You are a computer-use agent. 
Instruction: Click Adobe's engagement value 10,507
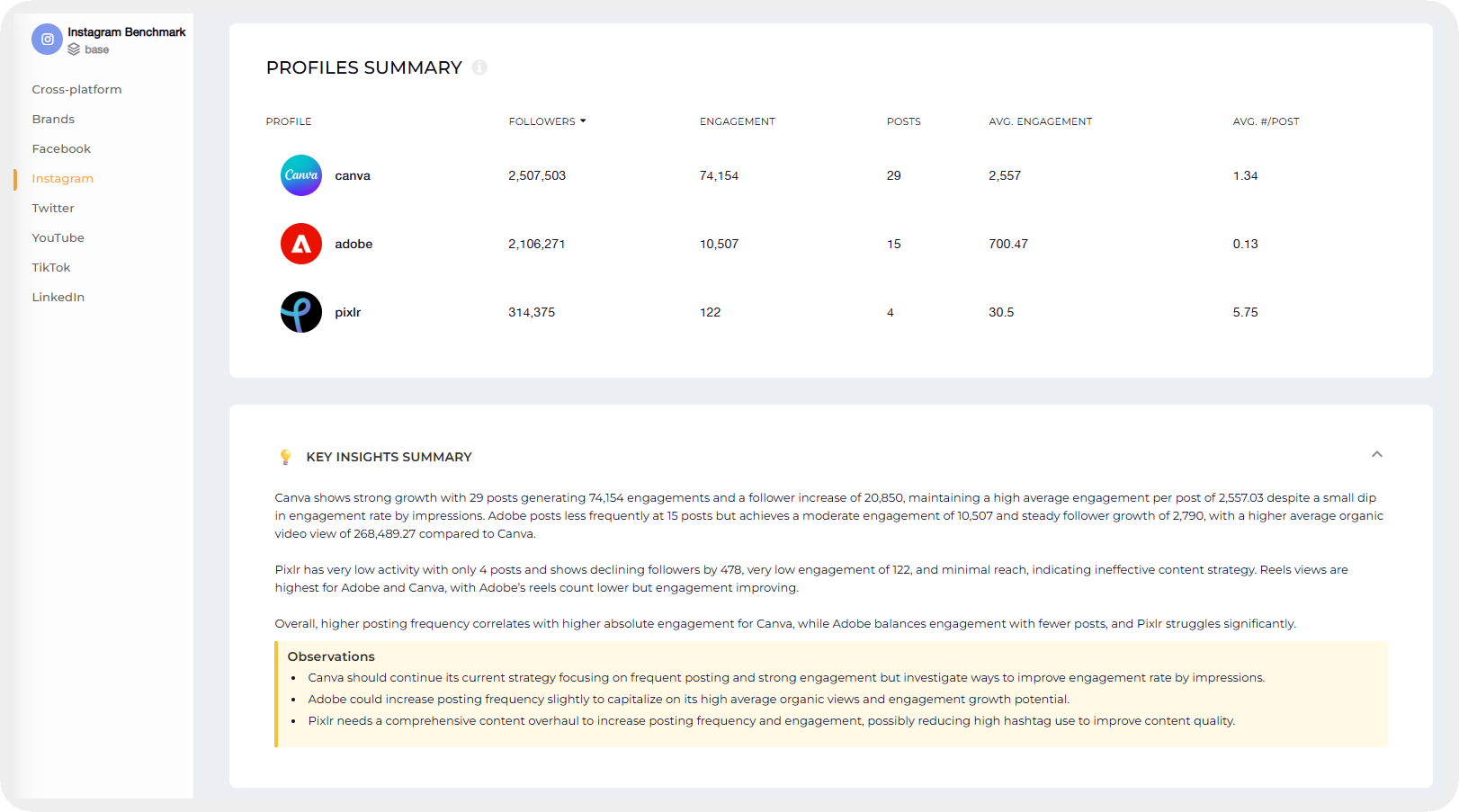click(719, 244)
